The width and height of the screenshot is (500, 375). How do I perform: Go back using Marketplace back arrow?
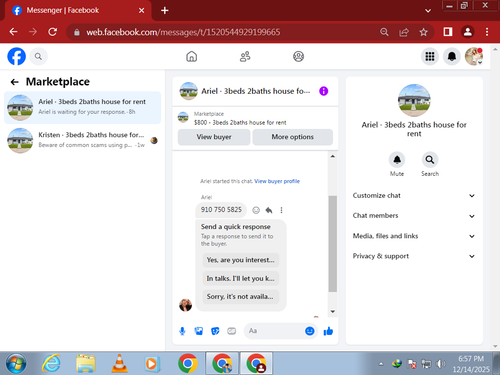pyautogui.click(x=14, y=82)
